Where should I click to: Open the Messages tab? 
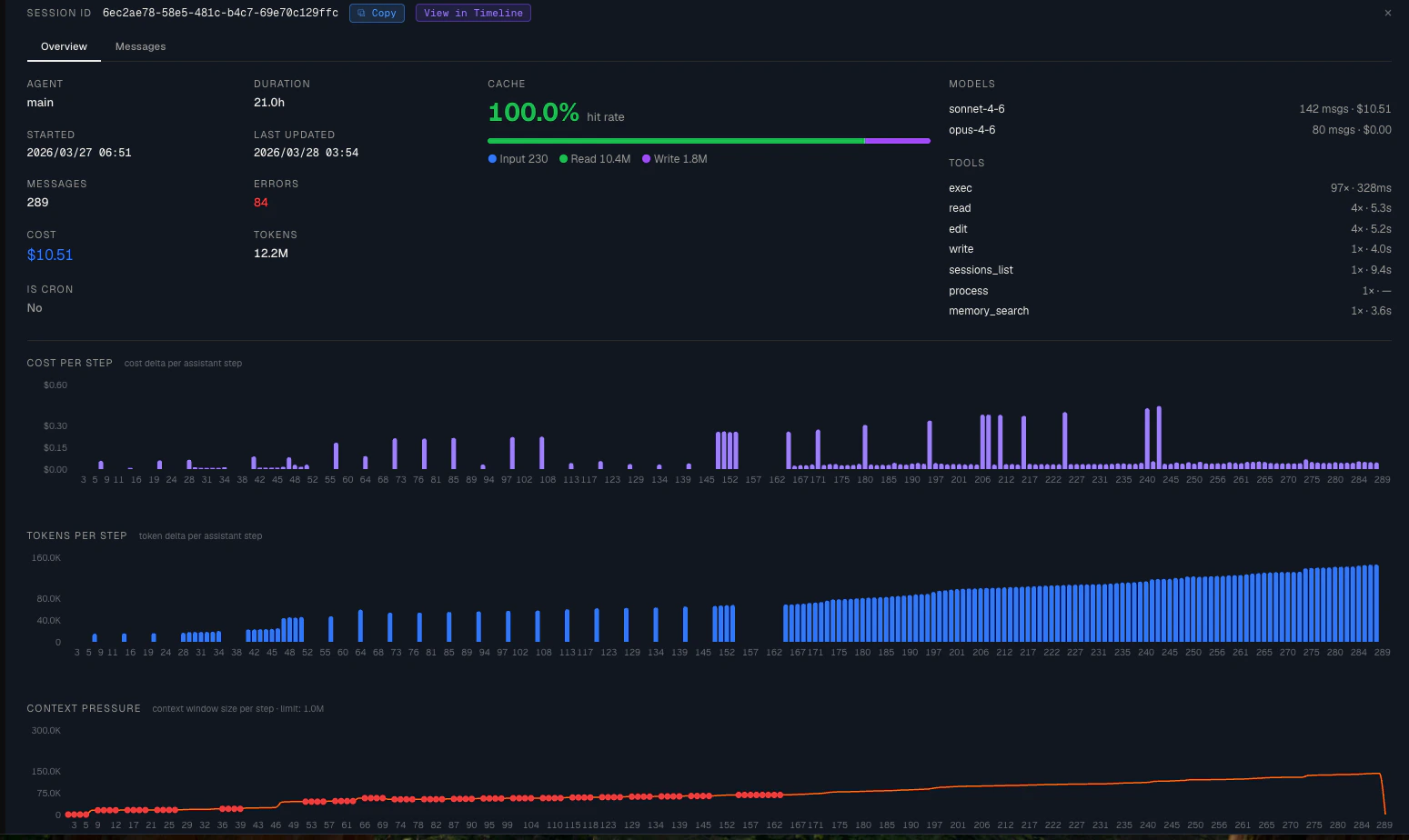(140, 46)
